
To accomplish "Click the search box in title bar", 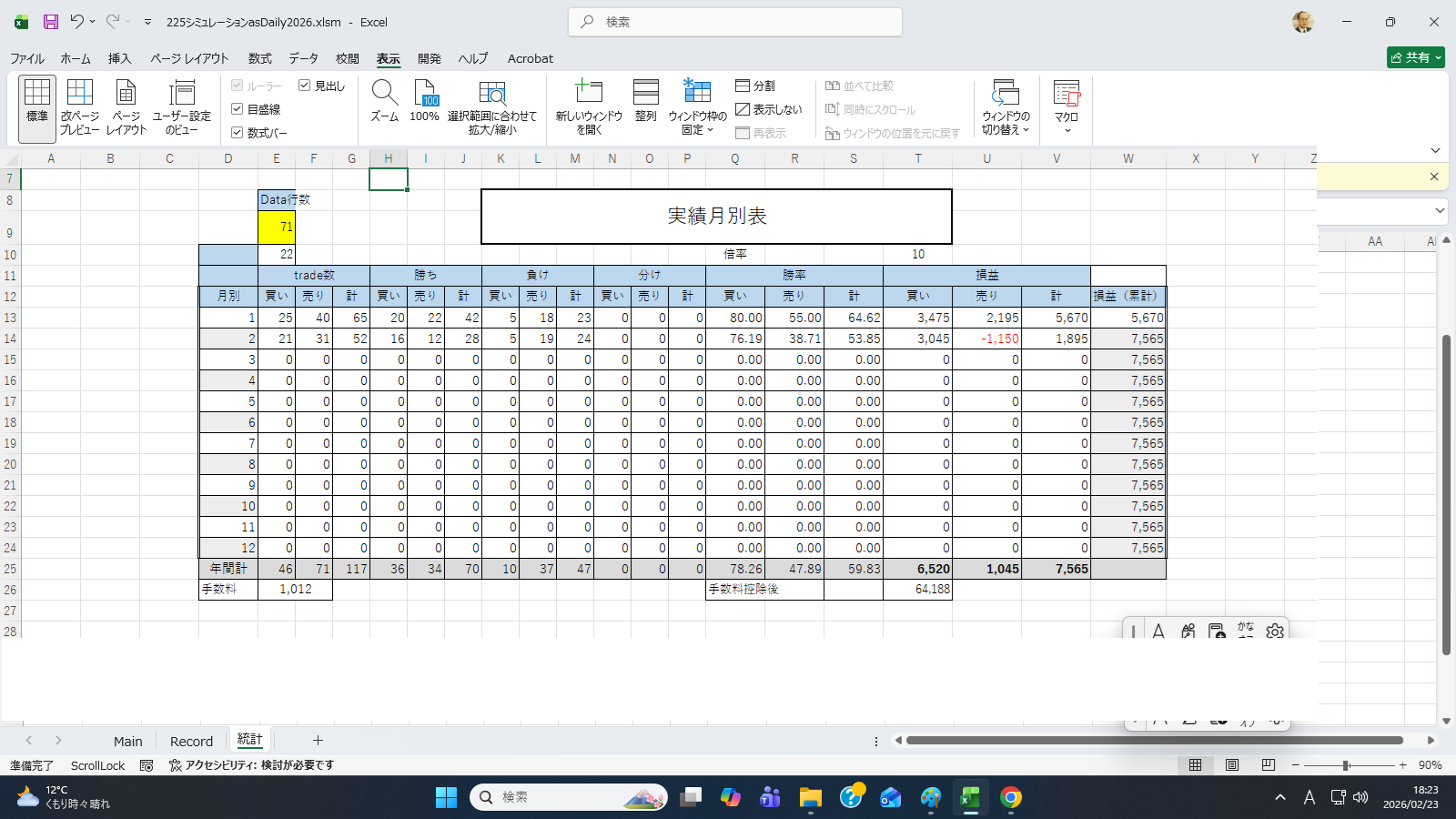I will click(x=735, y=22).
